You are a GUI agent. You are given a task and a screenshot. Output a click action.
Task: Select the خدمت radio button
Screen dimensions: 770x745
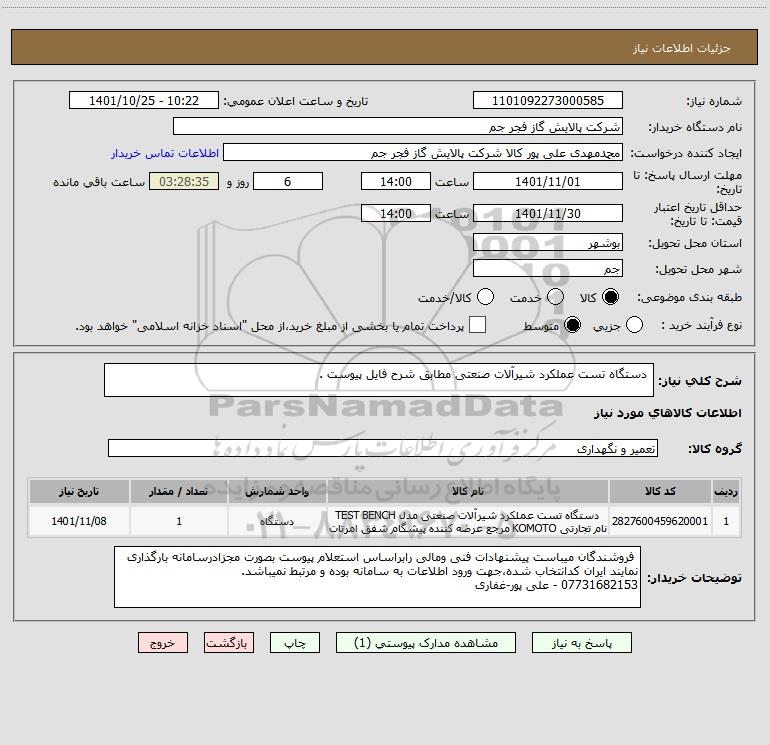click(x=555, y=297)
